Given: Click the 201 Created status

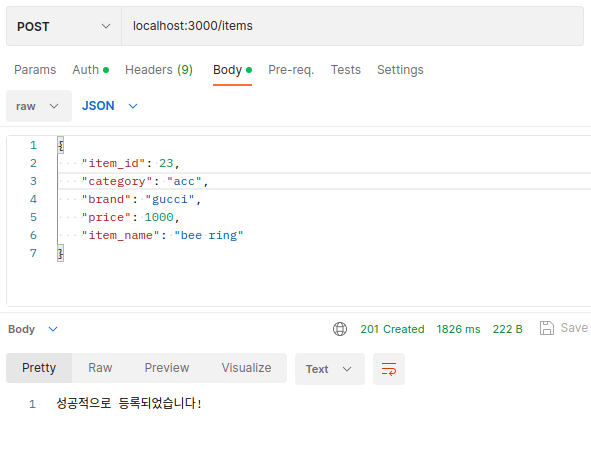Looking at the screenshot, I should pos(392,329).
